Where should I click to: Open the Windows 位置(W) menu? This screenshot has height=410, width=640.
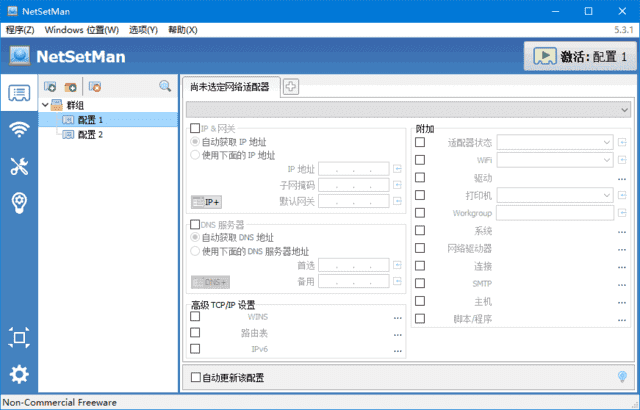(x=82, y=30)
